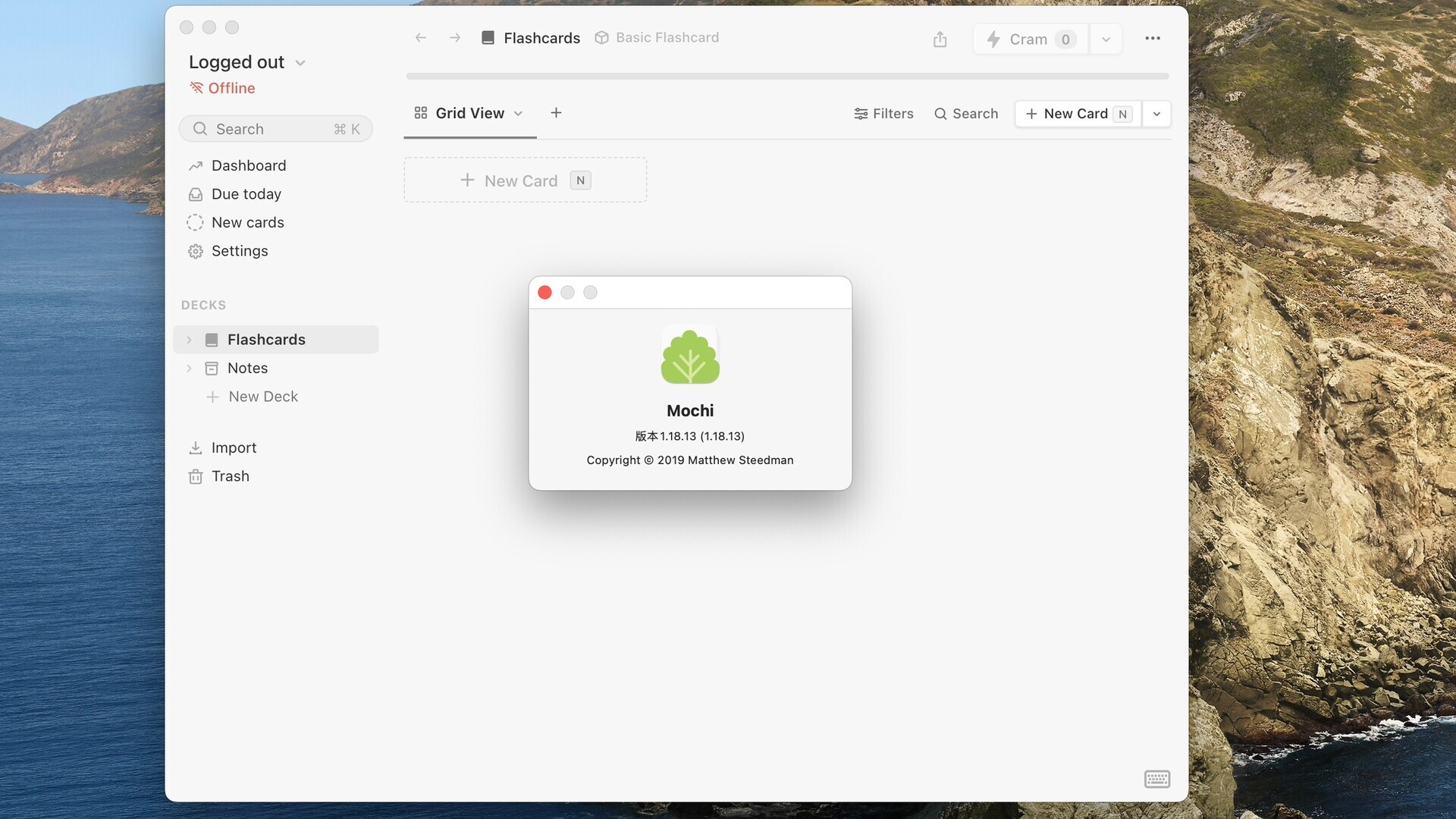Go back with the left arrow
The height and width of the screenshot is (819, 1456).
(421, 38)
